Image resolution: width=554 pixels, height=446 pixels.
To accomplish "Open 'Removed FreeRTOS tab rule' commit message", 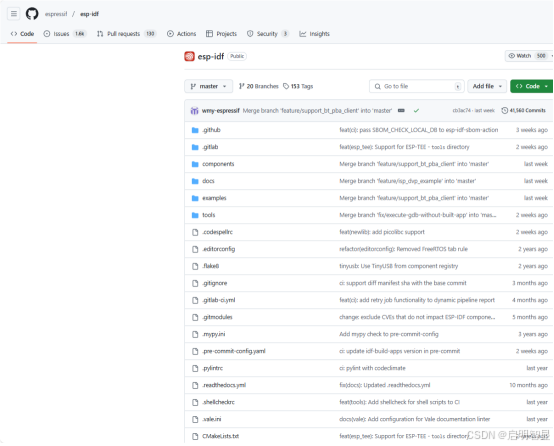I will pos(403,249).
